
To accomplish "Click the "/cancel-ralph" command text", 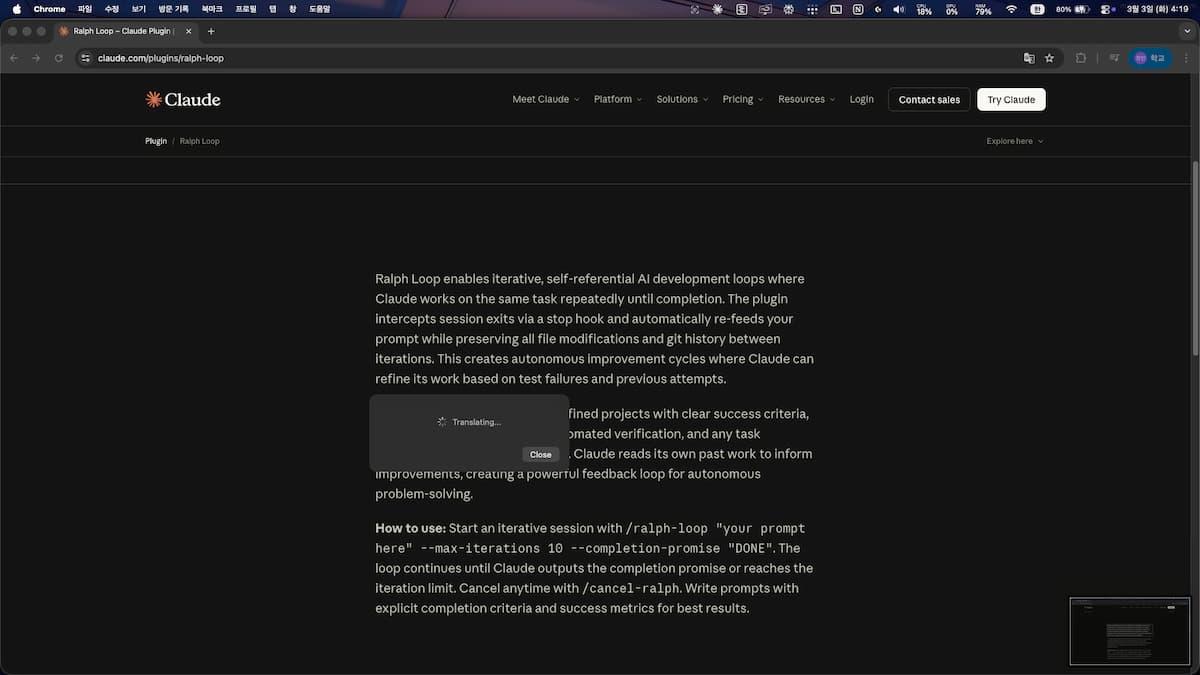I will coord(631,588).
